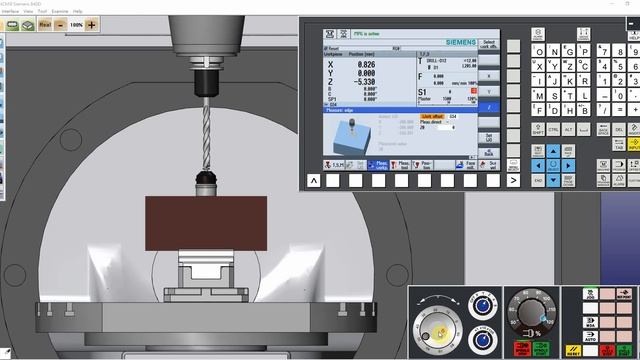Click the Alarm Cancel key
The image size is (640, 360).
[x=538, y=34]
